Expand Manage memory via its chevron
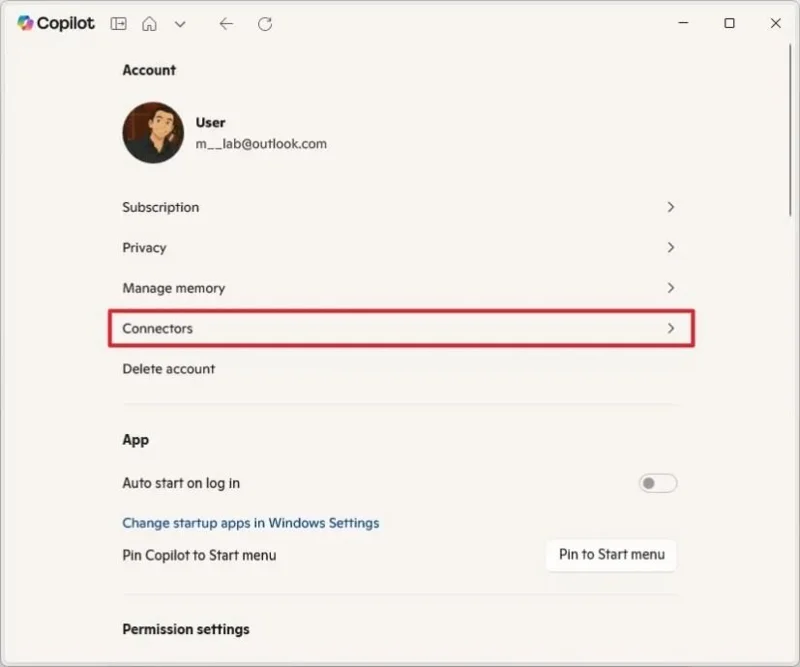Image resolution: width=800 pixels, height=667 pixels. (x=671, y=288)
